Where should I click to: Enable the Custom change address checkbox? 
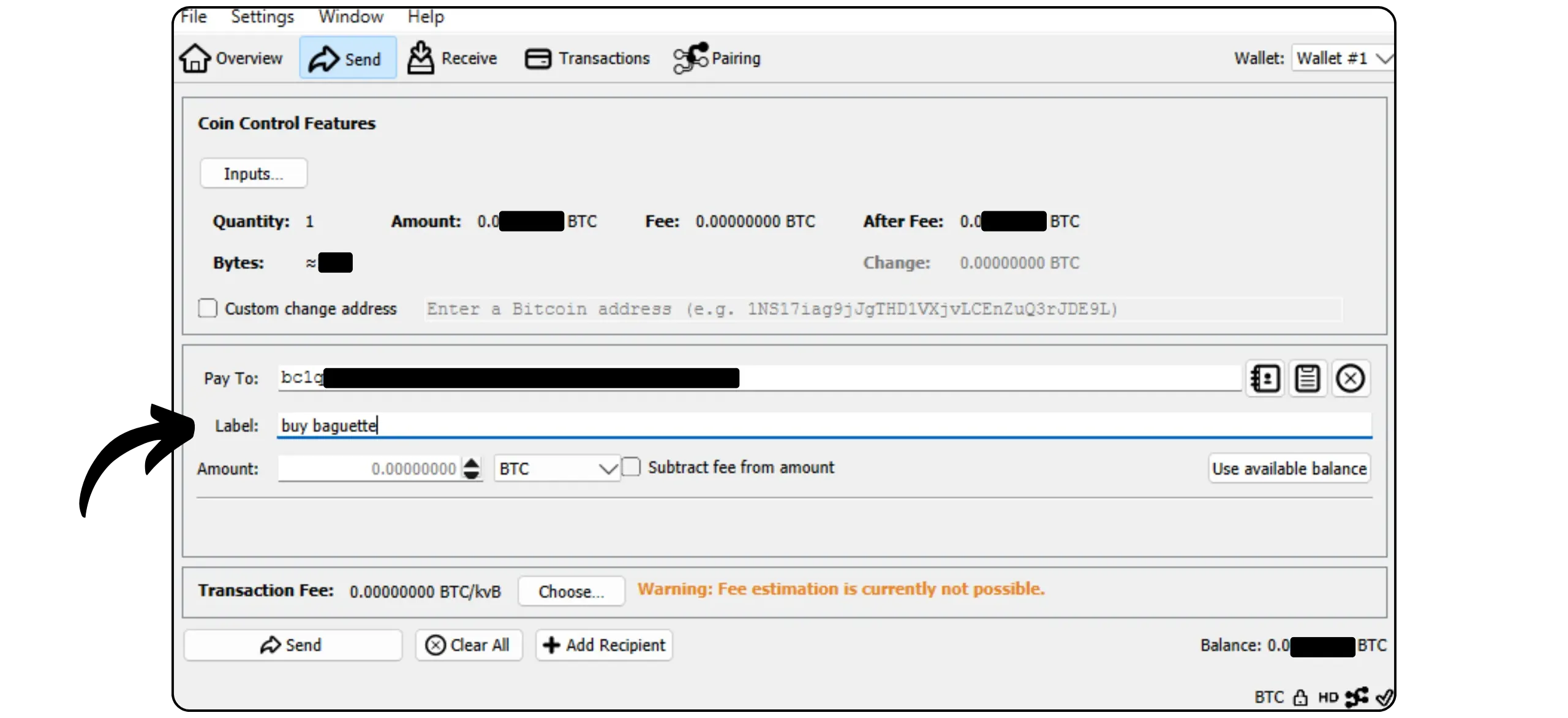(x=208, y=308)
